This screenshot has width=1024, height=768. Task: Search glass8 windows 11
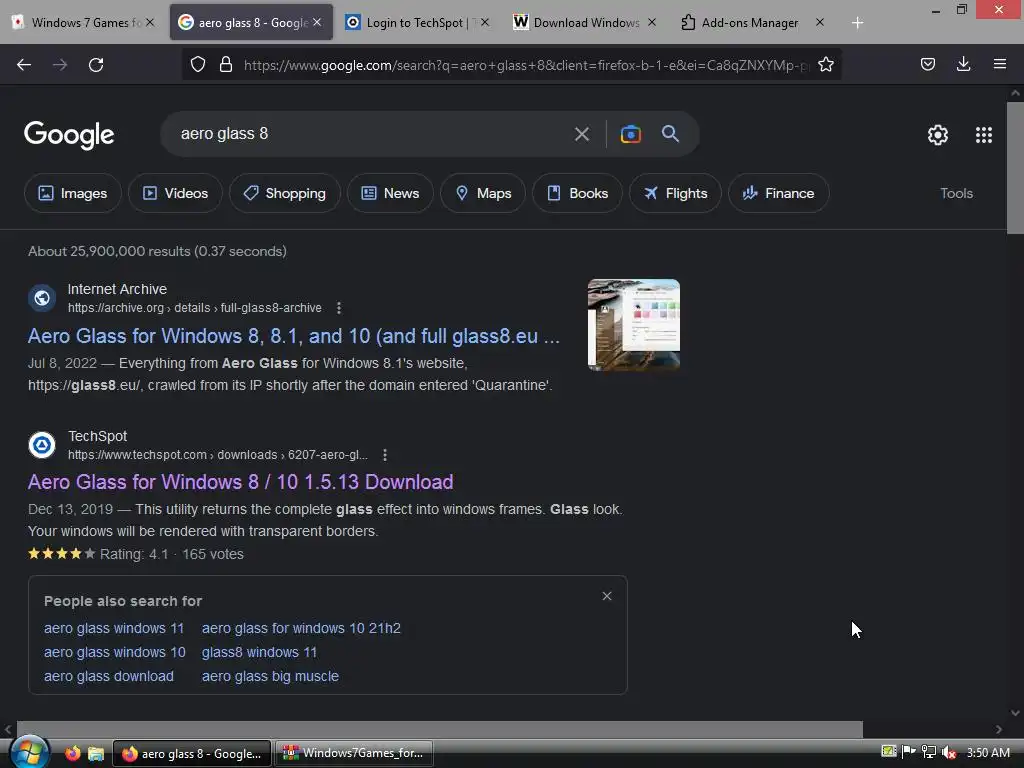click(x=259, y=652)
